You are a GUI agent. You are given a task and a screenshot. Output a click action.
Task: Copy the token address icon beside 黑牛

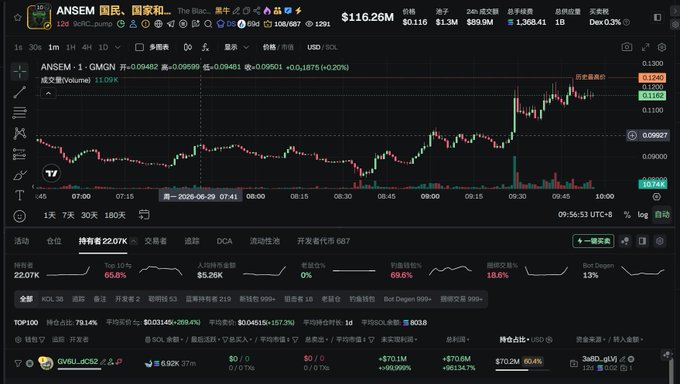[x=247, y=11]
